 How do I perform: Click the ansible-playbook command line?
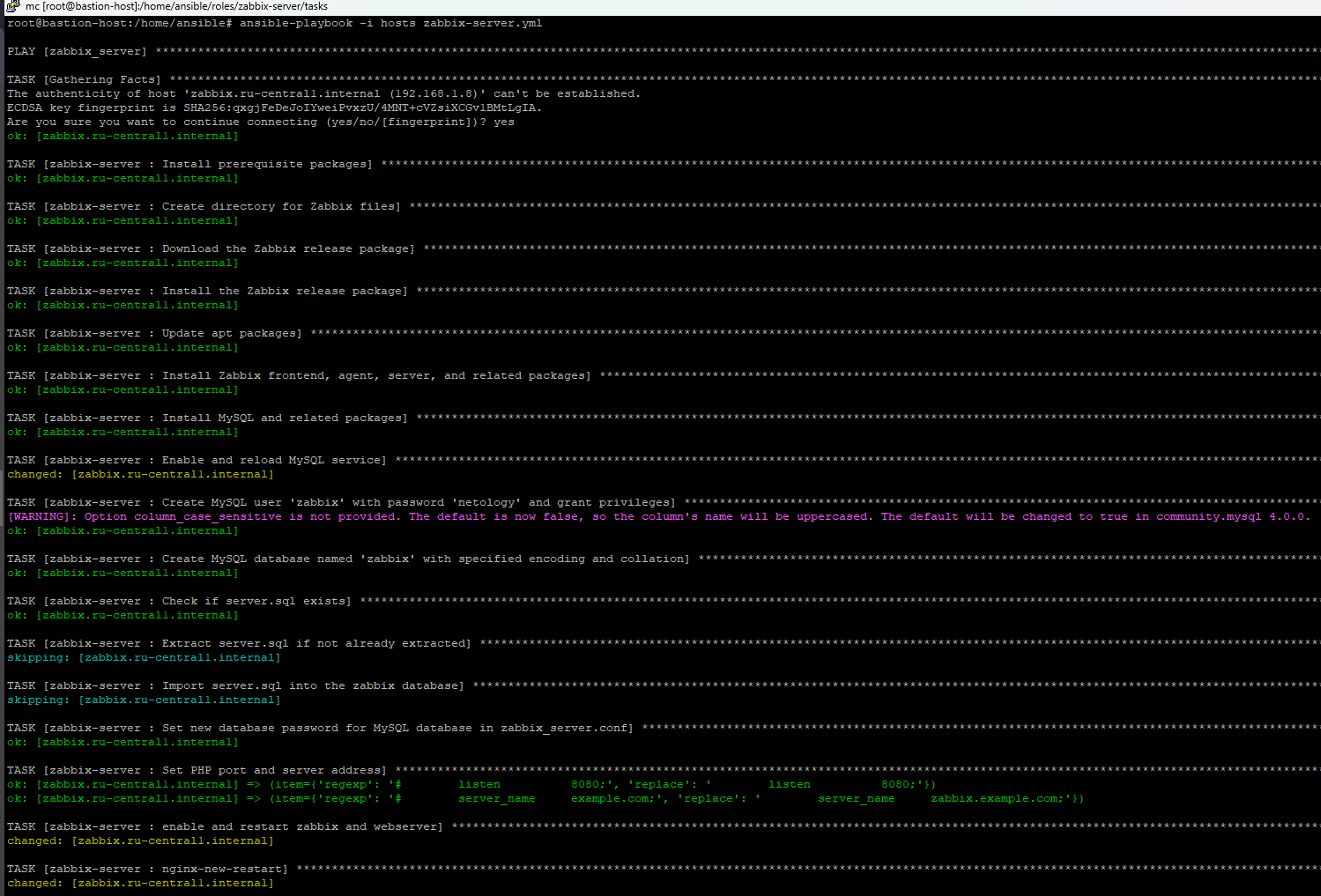click(275, 24)
